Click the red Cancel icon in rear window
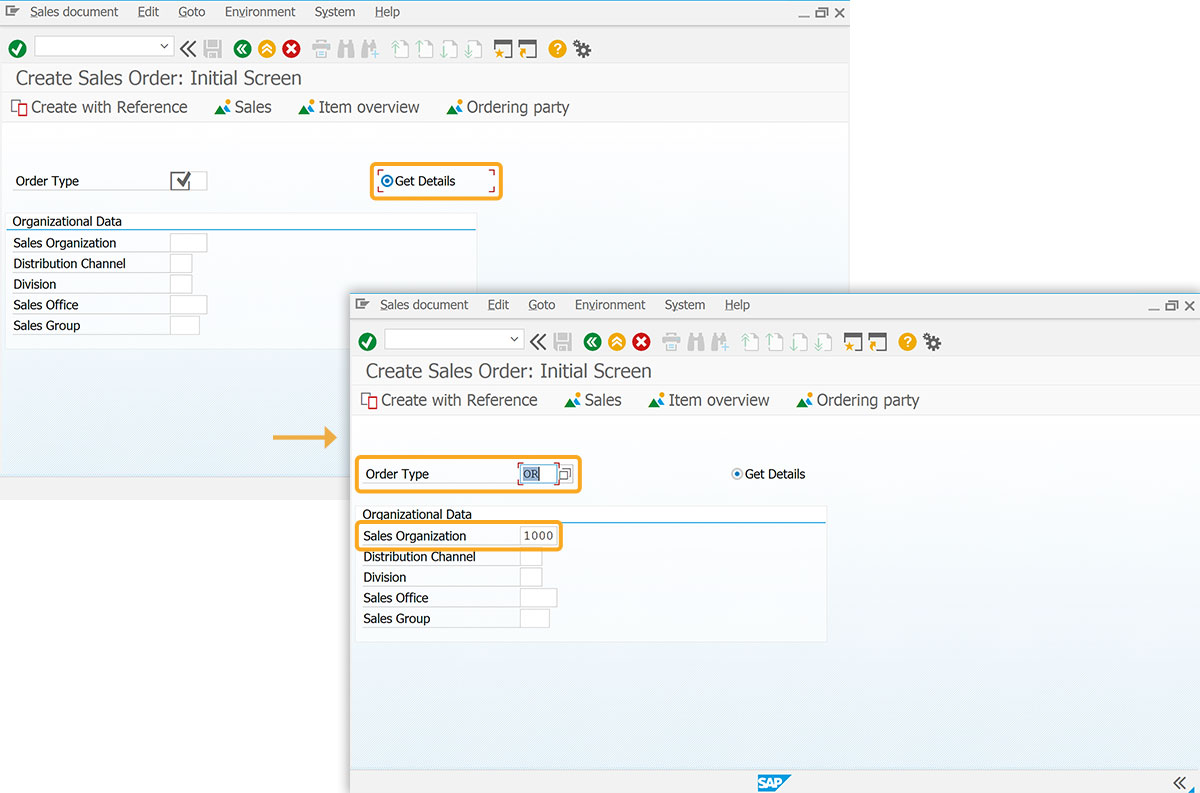Viewport: 1200px width, 793px height. click(x=291, y=48)
